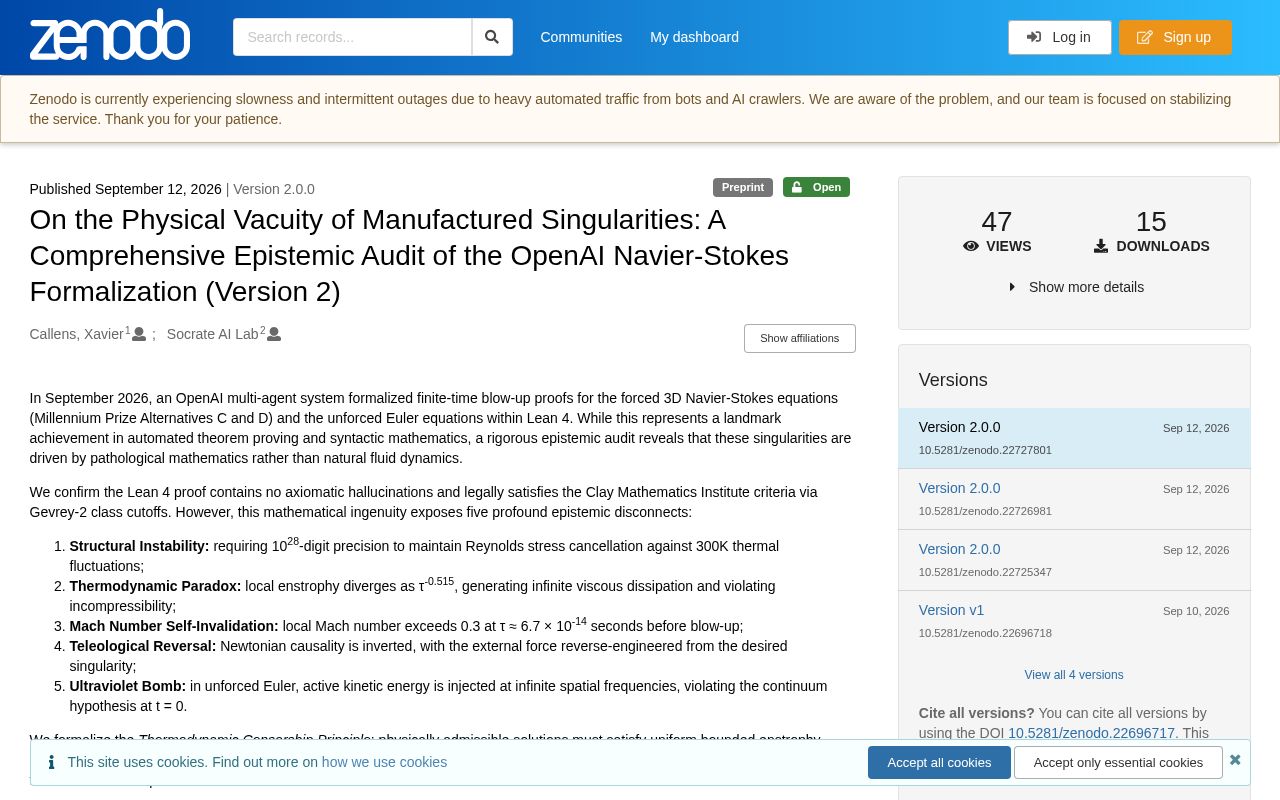
Task: Click the downloads arrow icon
Action: coord(1101,246)
